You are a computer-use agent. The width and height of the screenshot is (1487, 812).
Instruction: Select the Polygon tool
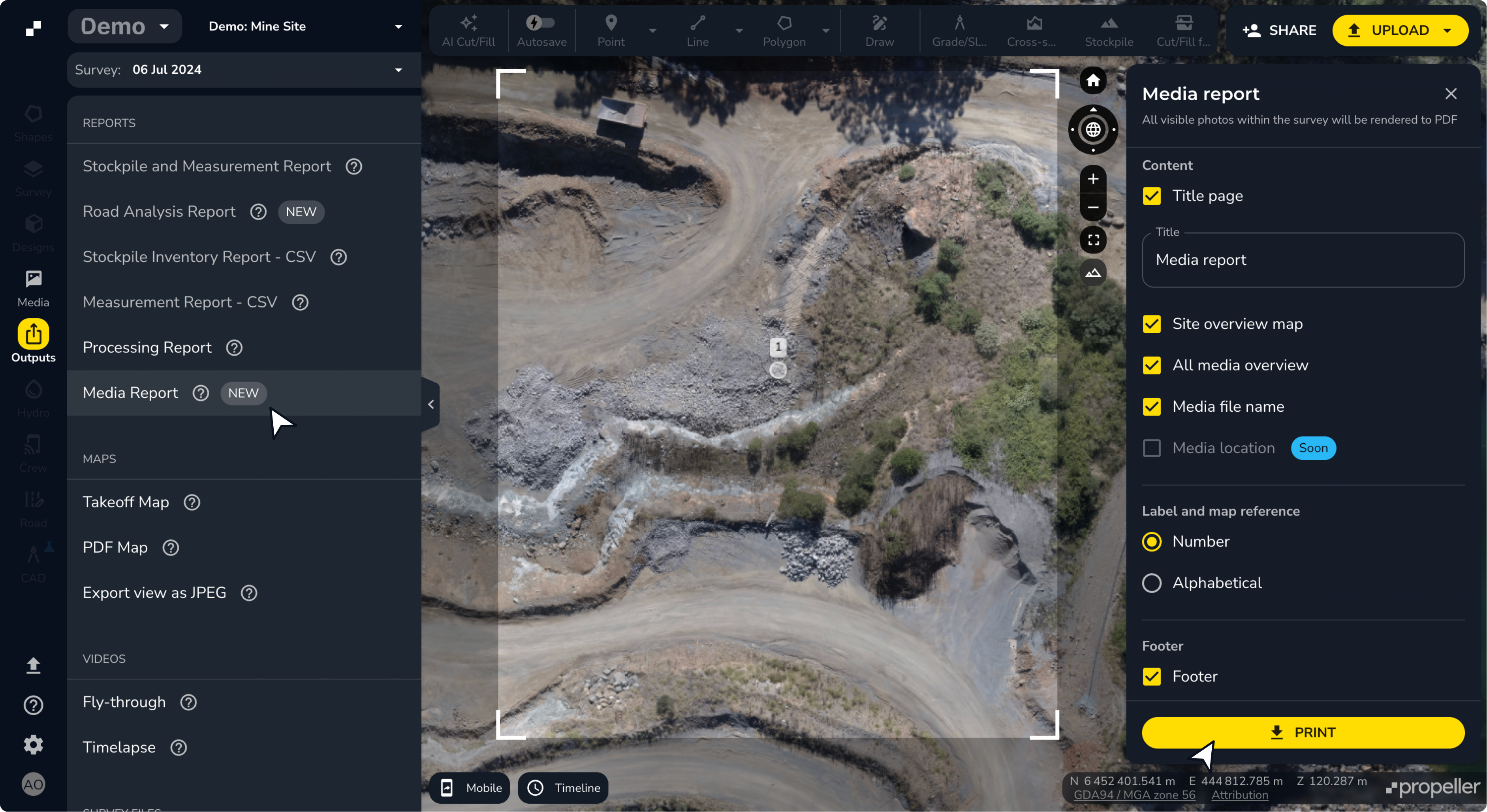coord(784,30)
